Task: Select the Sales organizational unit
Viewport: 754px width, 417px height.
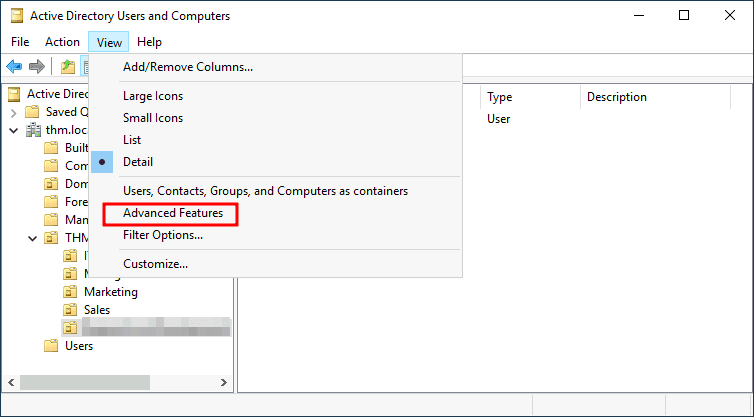Action: click(97, 310)
